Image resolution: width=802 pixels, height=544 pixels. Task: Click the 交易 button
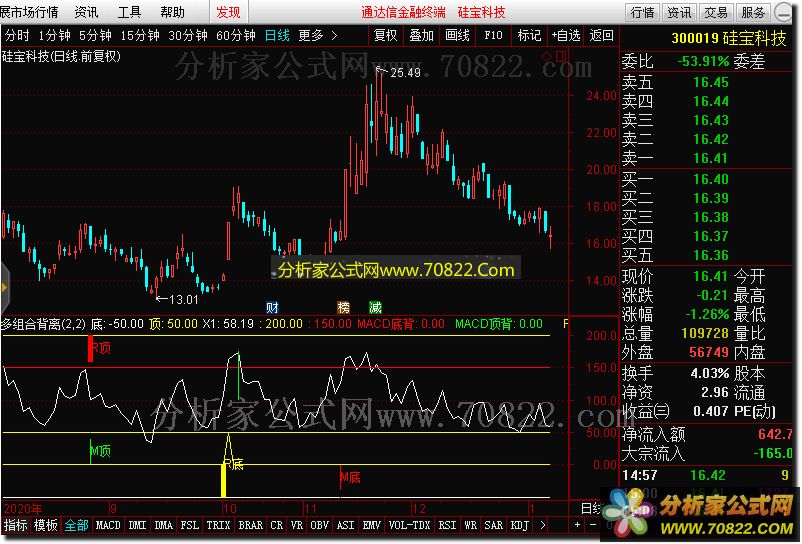[x=716, y=12]
